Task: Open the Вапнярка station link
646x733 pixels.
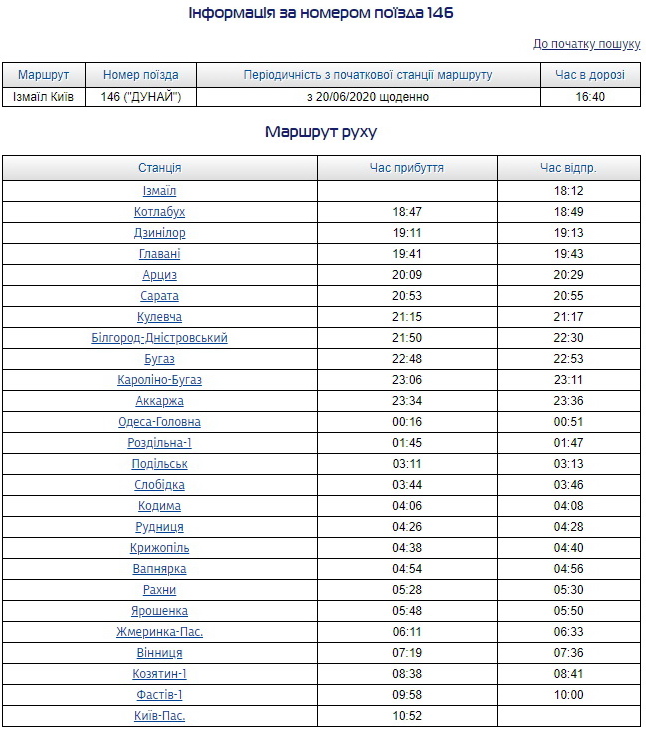Action: [160, 569]
